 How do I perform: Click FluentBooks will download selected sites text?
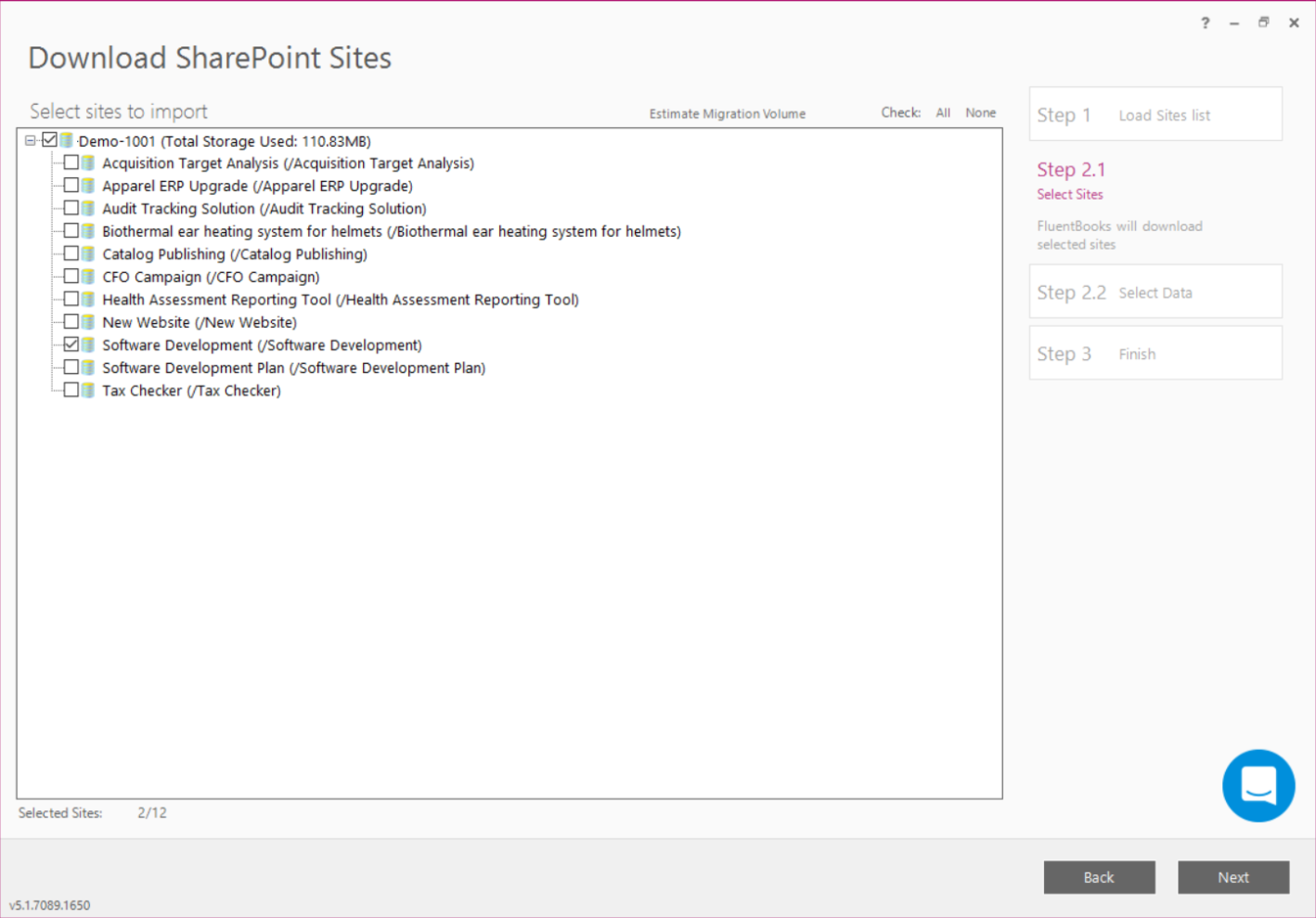pos(1119,235)
